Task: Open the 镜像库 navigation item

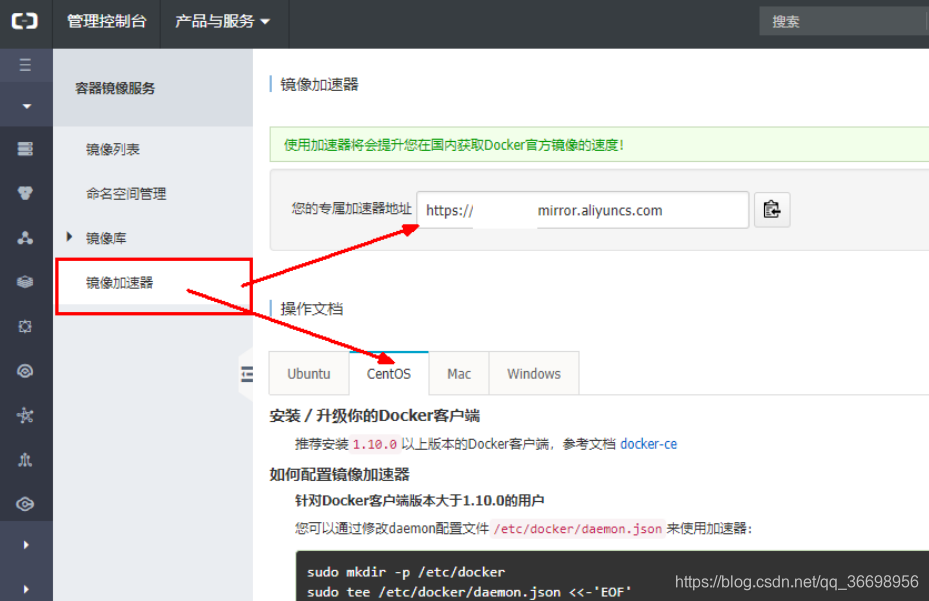Action: click(106, 238)
